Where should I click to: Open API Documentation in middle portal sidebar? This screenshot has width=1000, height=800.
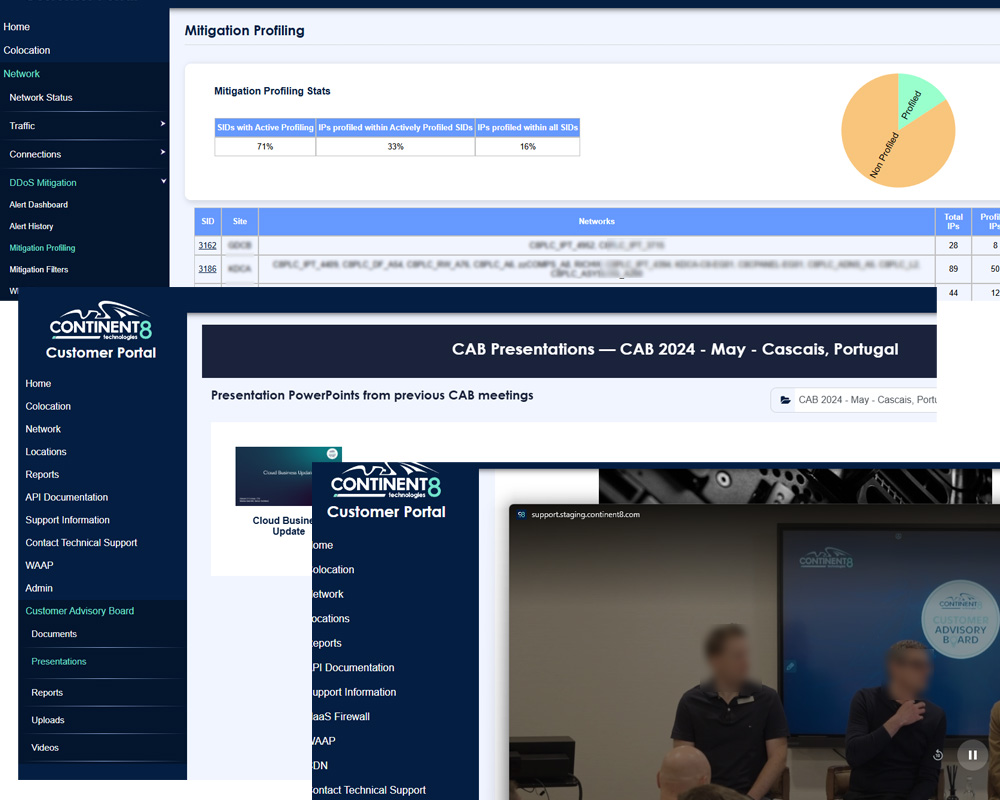pos(67,497)
